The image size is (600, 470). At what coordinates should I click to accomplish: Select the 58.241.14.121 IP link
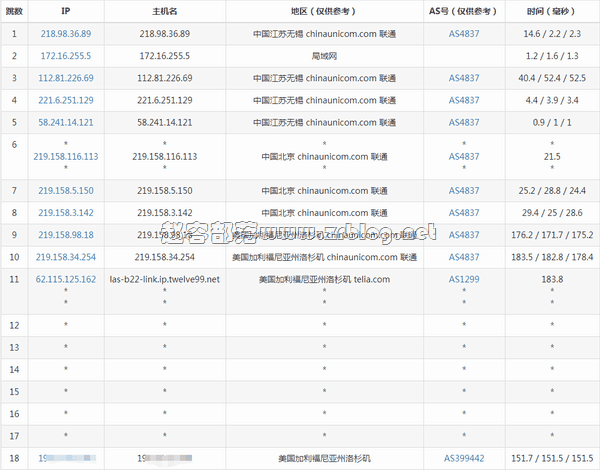tap(66, 122)
